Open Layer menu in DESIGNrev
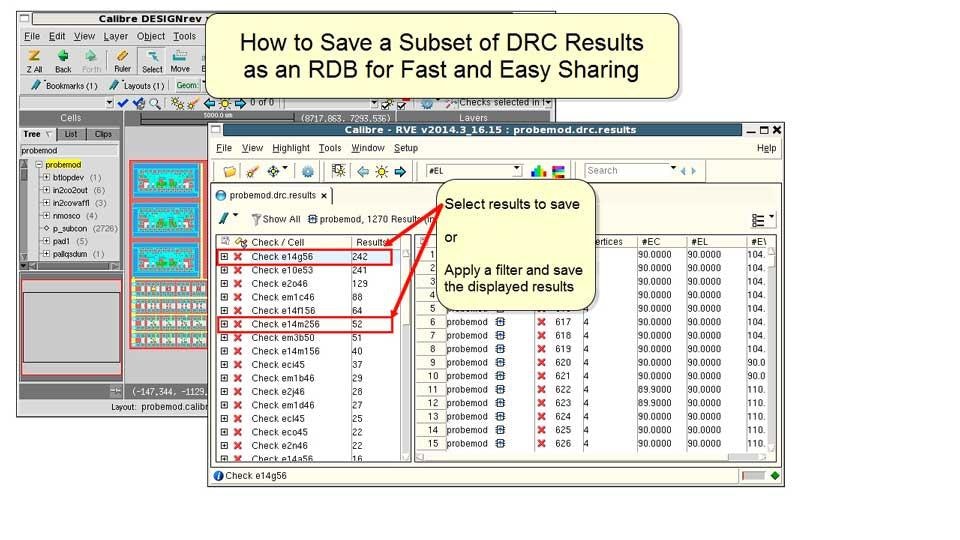Screen dimensions: 960x540 click(116, 37)
